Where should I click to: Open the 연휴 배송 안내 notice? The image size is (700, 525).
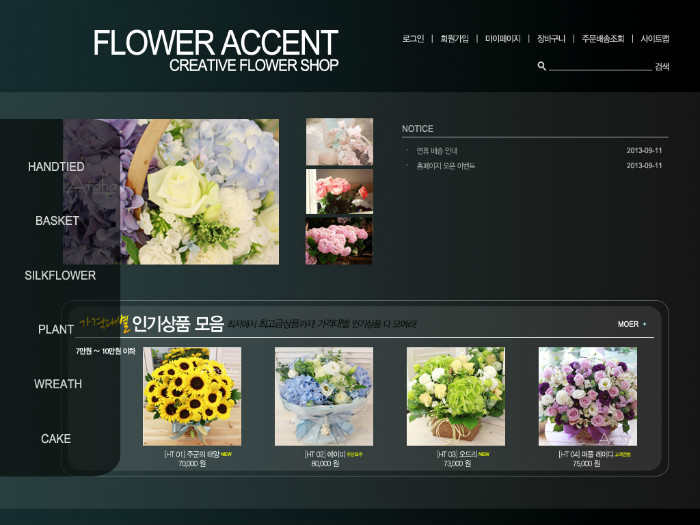click(x=437, y=151)
